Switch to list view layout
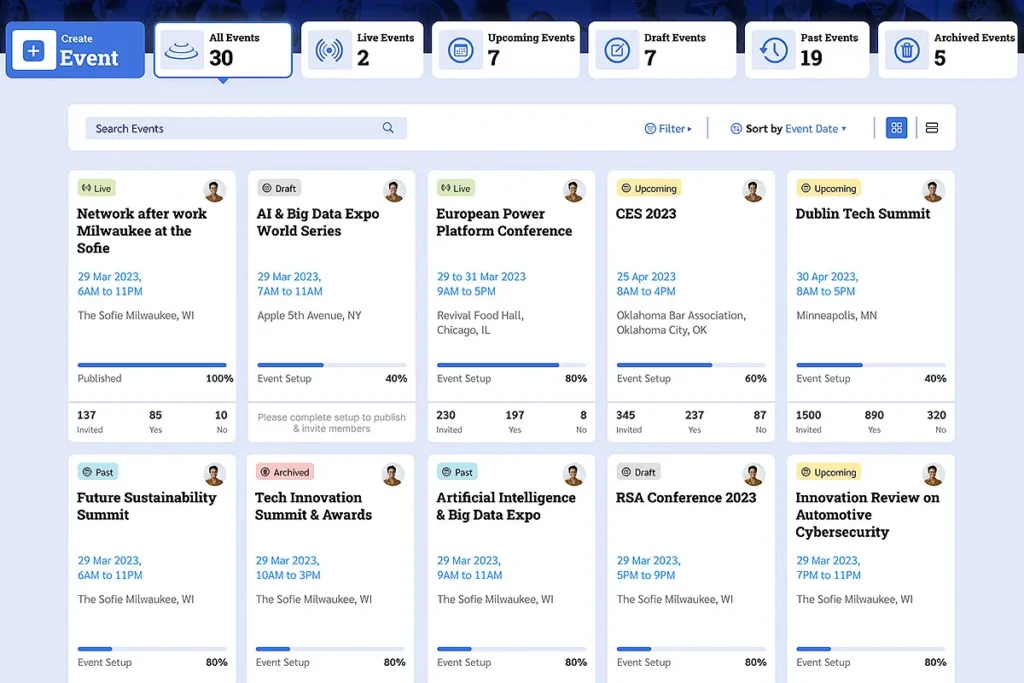 [932, 128]
